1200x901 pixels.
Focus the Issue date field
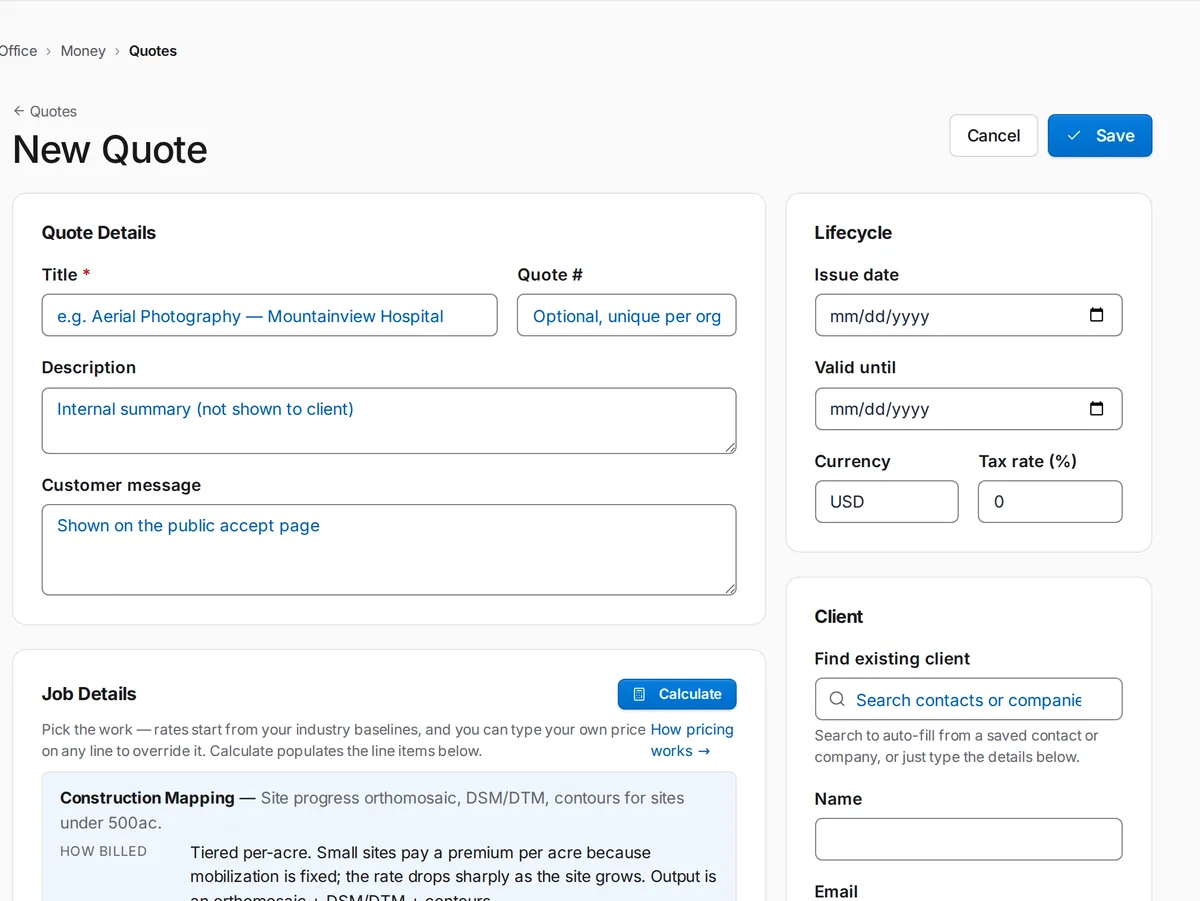tap(968, 315)
